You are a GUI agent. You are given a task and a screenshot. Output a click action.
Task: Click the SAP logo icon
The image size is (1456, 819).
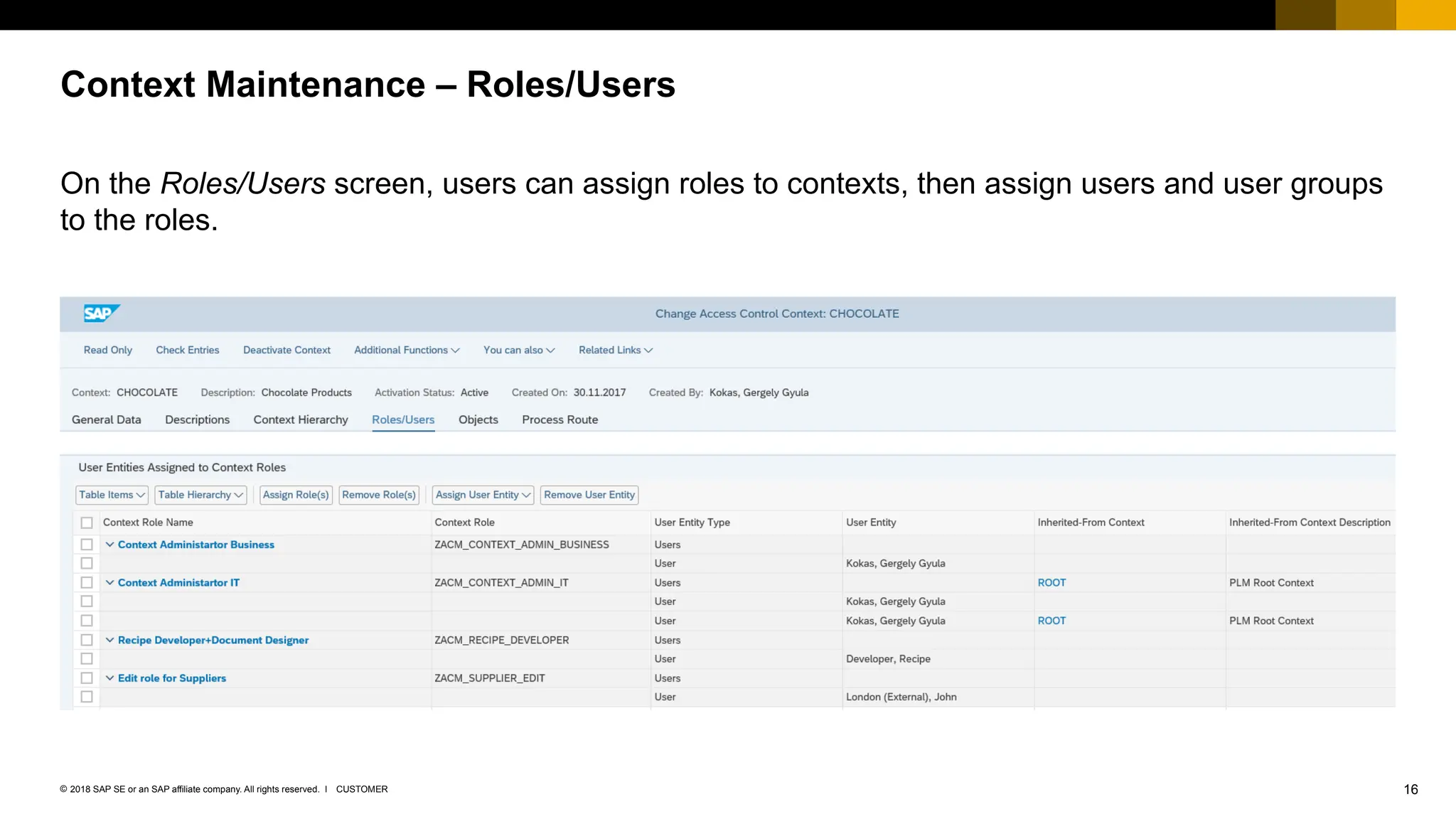point(102,314)
